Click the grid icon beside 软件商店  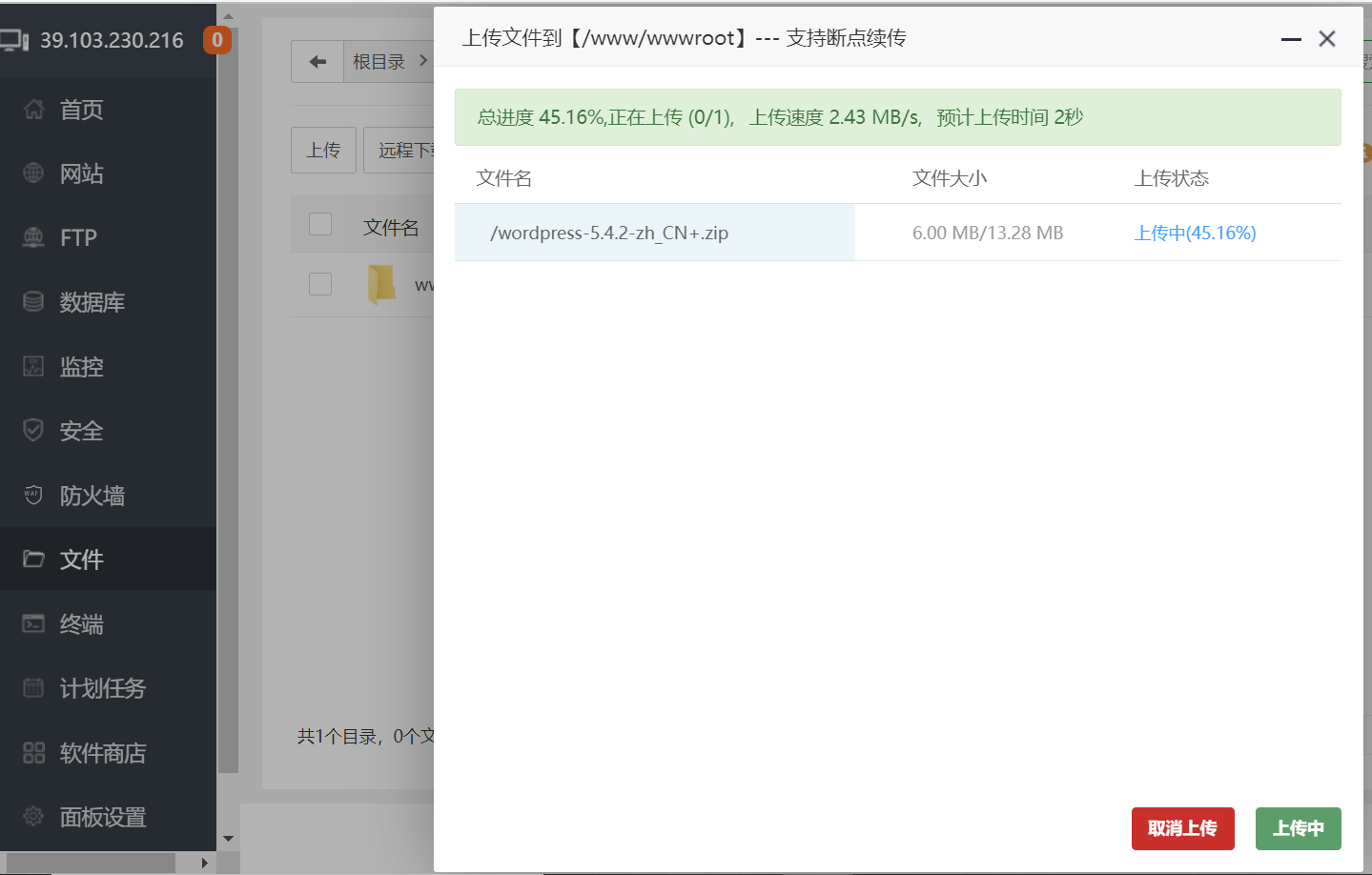click(33, 752)
